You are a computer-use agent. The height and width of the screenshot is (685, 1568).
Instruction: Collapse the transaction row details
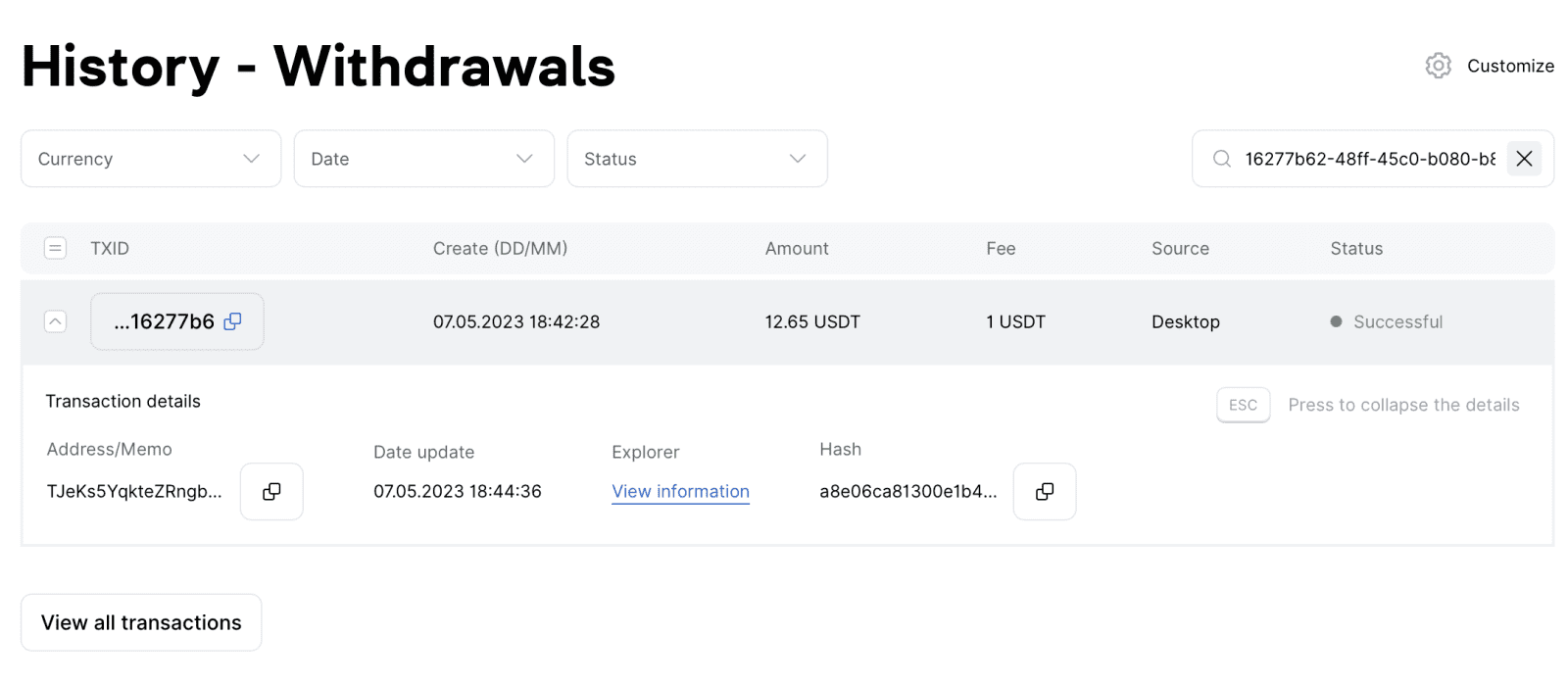point(56,321)
